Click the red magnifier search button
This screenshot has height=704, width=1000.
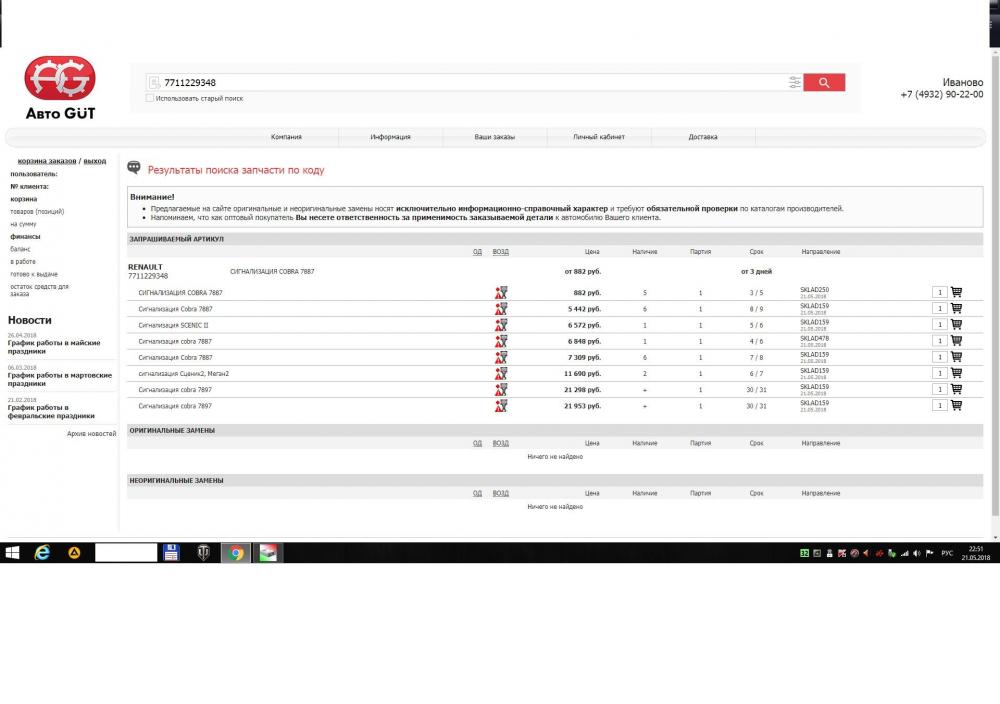pyautogui.click(x=824, y=82)
